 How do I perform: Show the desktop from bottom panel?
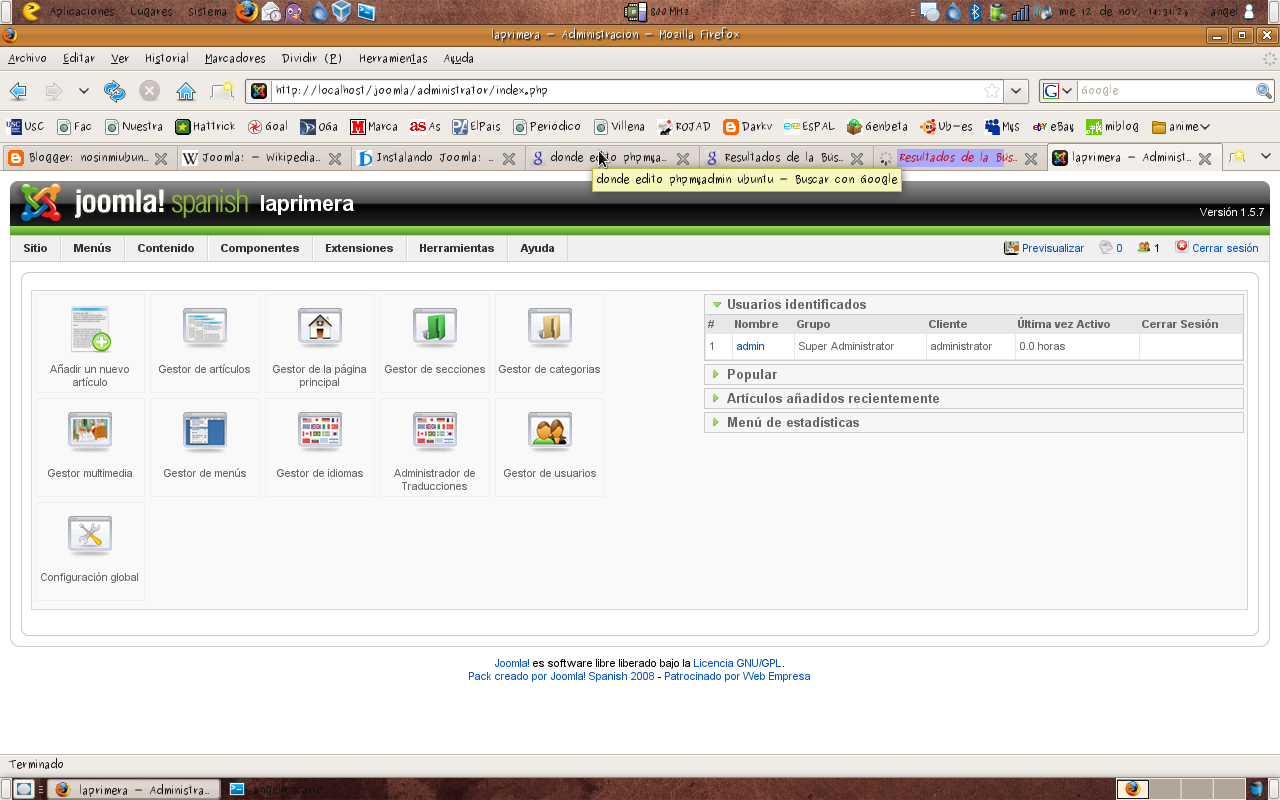coord(24,789)
